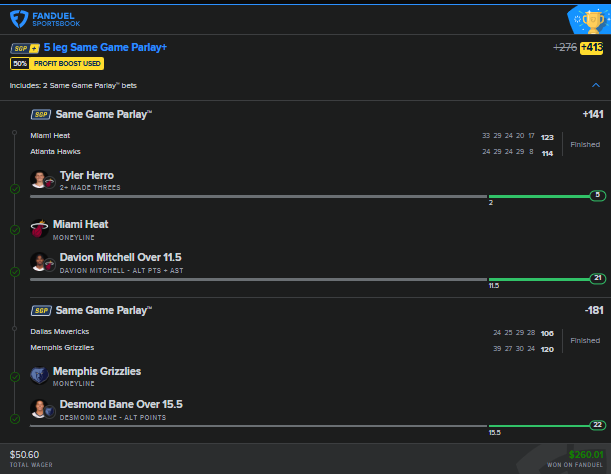Click the second Same Game Parlay heading
The height and width of the screenshot is (474, 611).
tap(104, 311)
